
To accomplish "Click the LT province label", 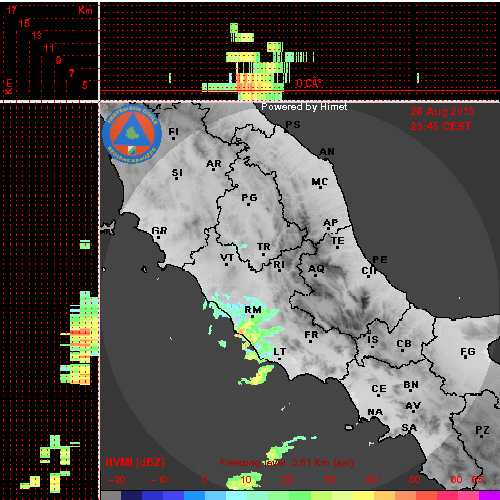I will (280, 351).
